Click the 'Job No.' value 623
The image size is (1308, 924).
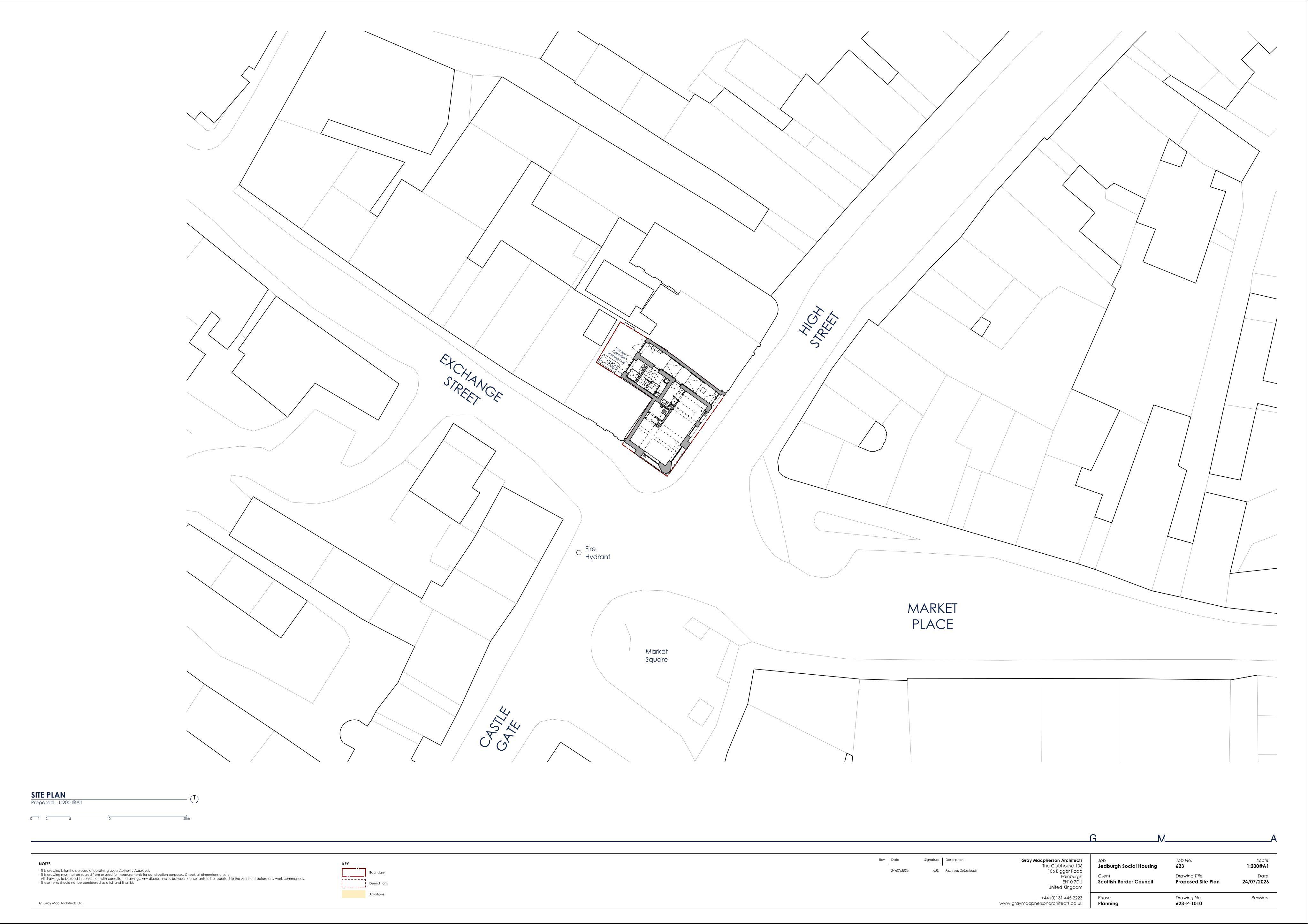click(1180, 866)
